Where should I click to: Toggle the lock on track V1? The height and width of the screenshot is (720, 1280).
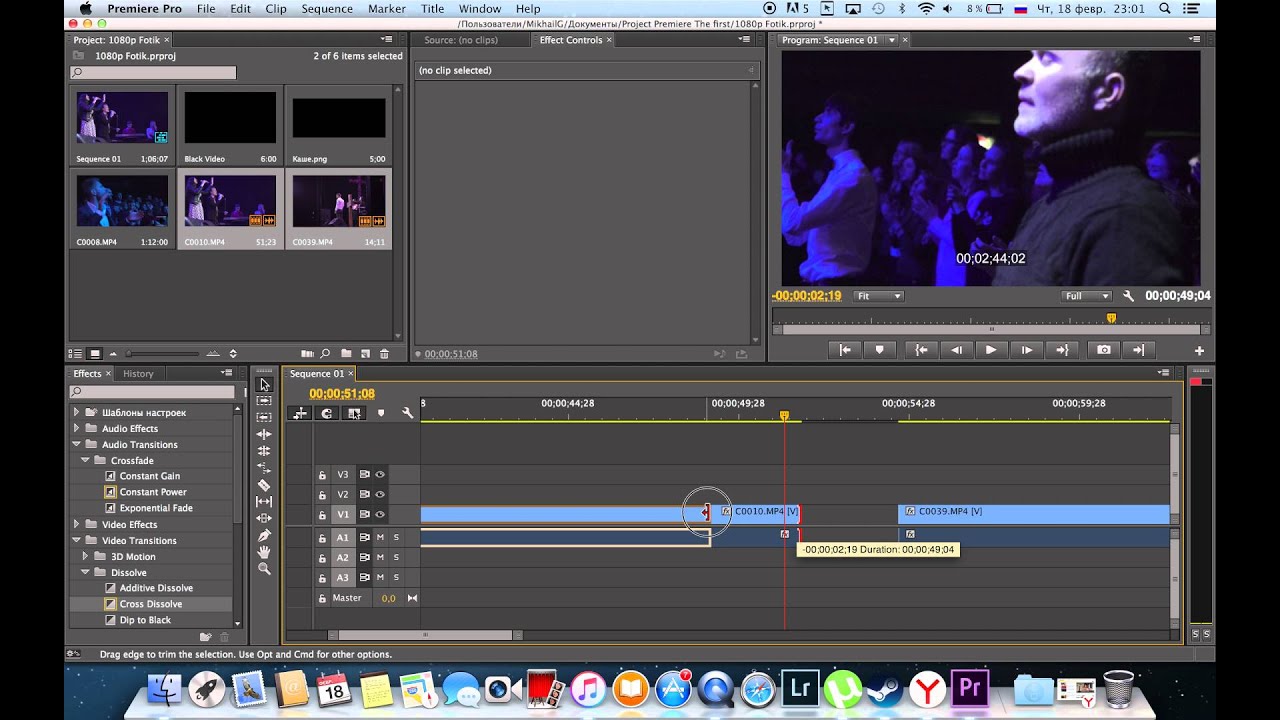point(322,515)
